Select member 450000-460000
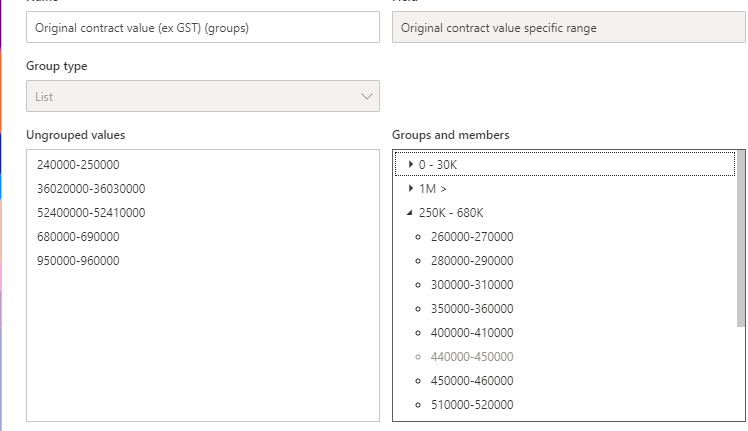The image size is (748, 431). 472,380
